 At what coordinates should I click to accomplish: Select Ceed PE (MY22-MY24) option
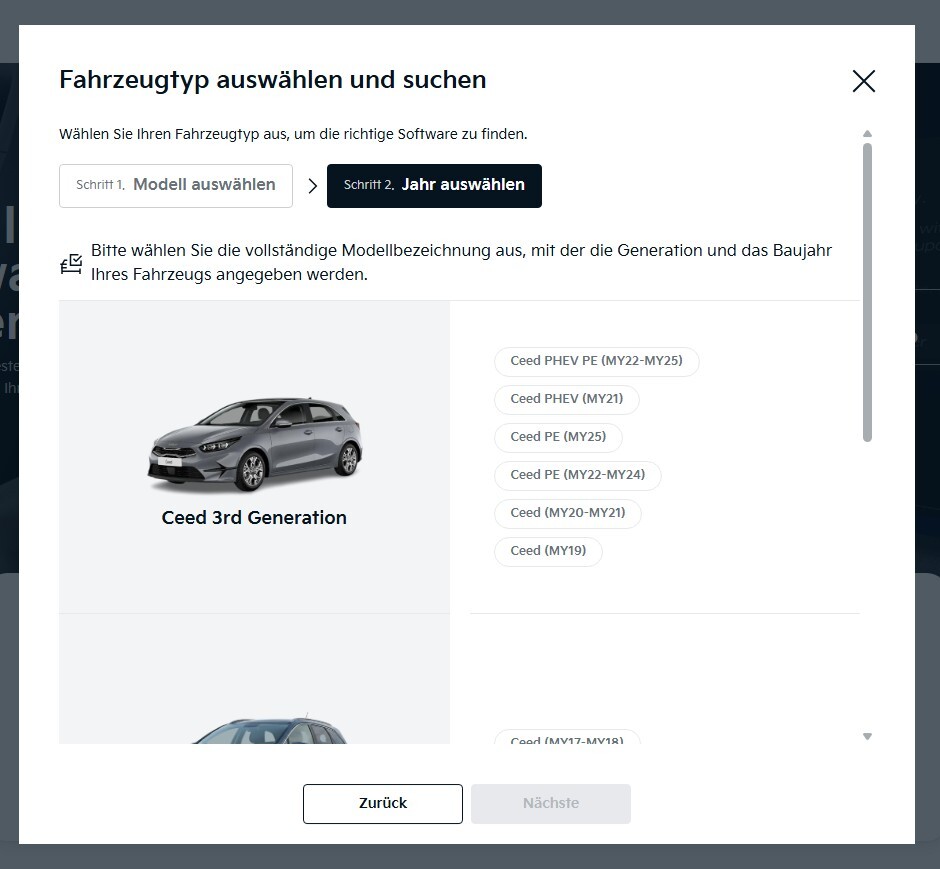pos(578,475)
